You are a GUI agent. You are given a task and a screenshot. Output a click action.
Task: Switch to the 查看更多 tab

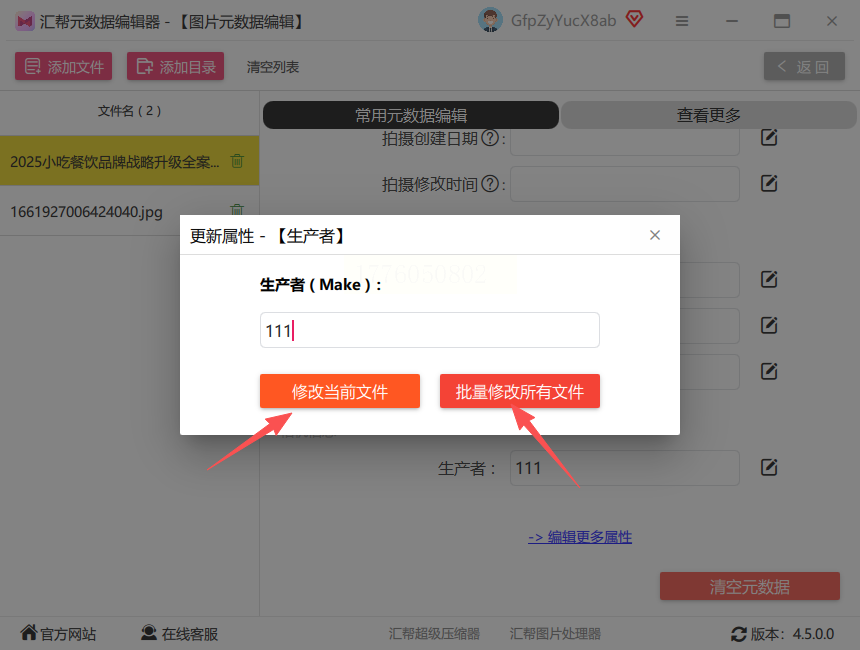[709, 115]
